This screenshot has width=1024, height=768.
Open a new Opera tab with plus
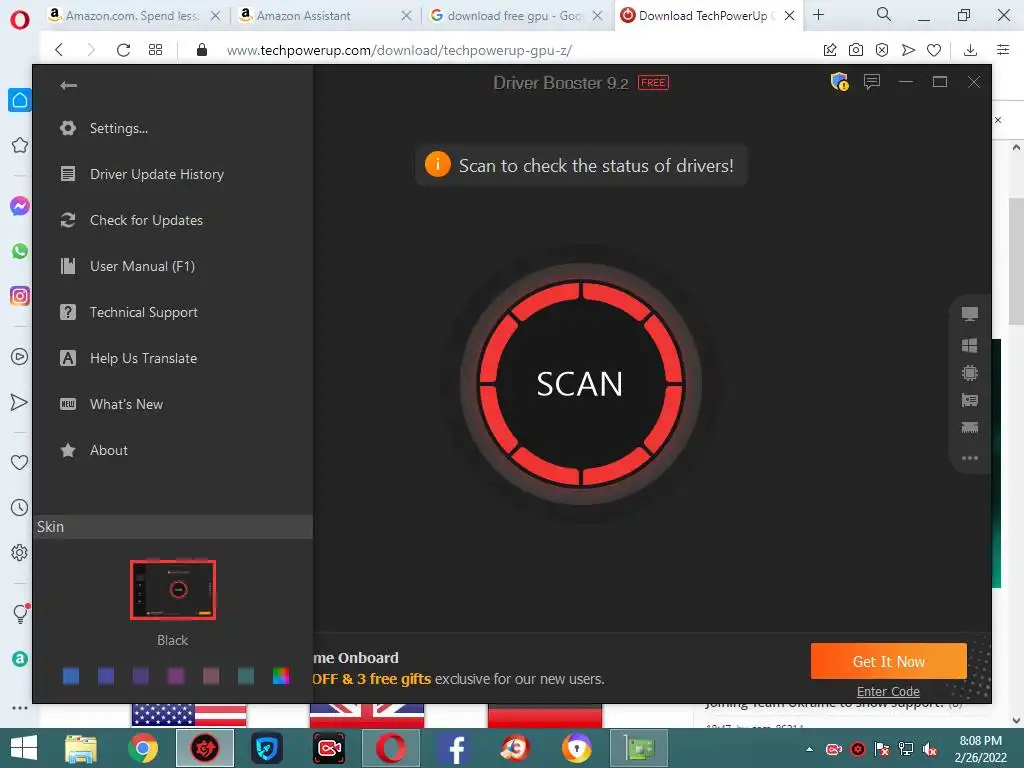pos(818,14)
